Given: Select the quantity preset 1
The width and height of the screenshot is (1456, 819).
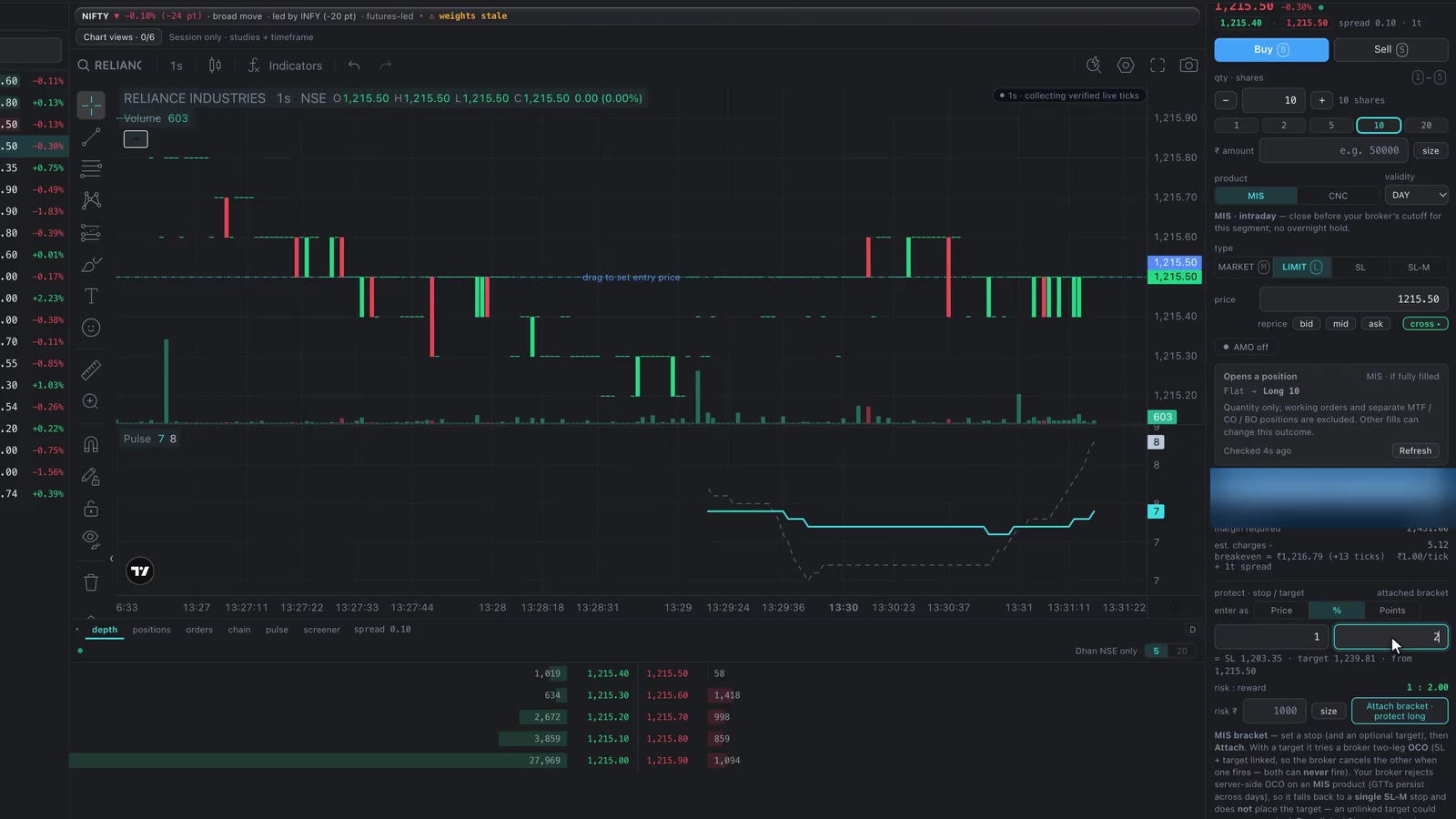Looking at the screenshot, I should click(1236, 126).
